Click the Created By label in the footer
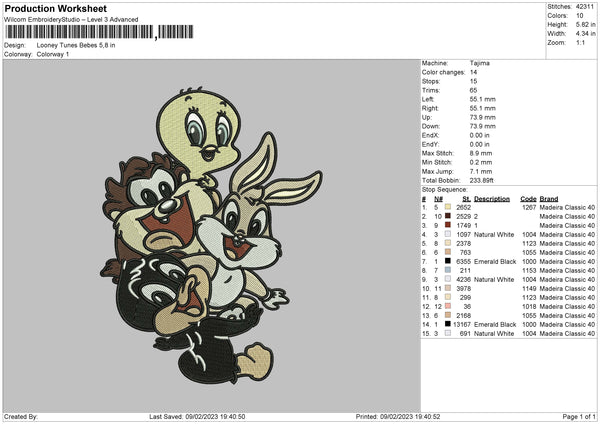The height and width of the screenshot is (424, 600). pos(21,417)
